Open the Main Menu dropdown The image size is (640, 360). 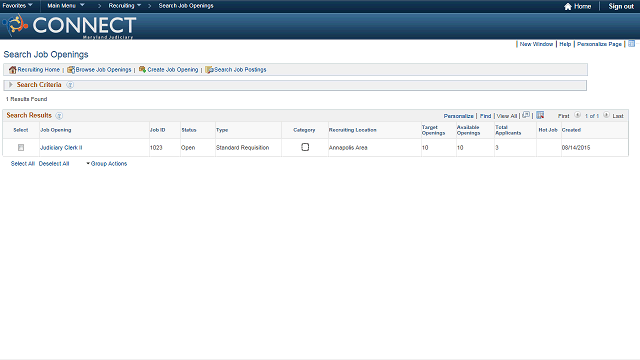click(x=66, y=6)
